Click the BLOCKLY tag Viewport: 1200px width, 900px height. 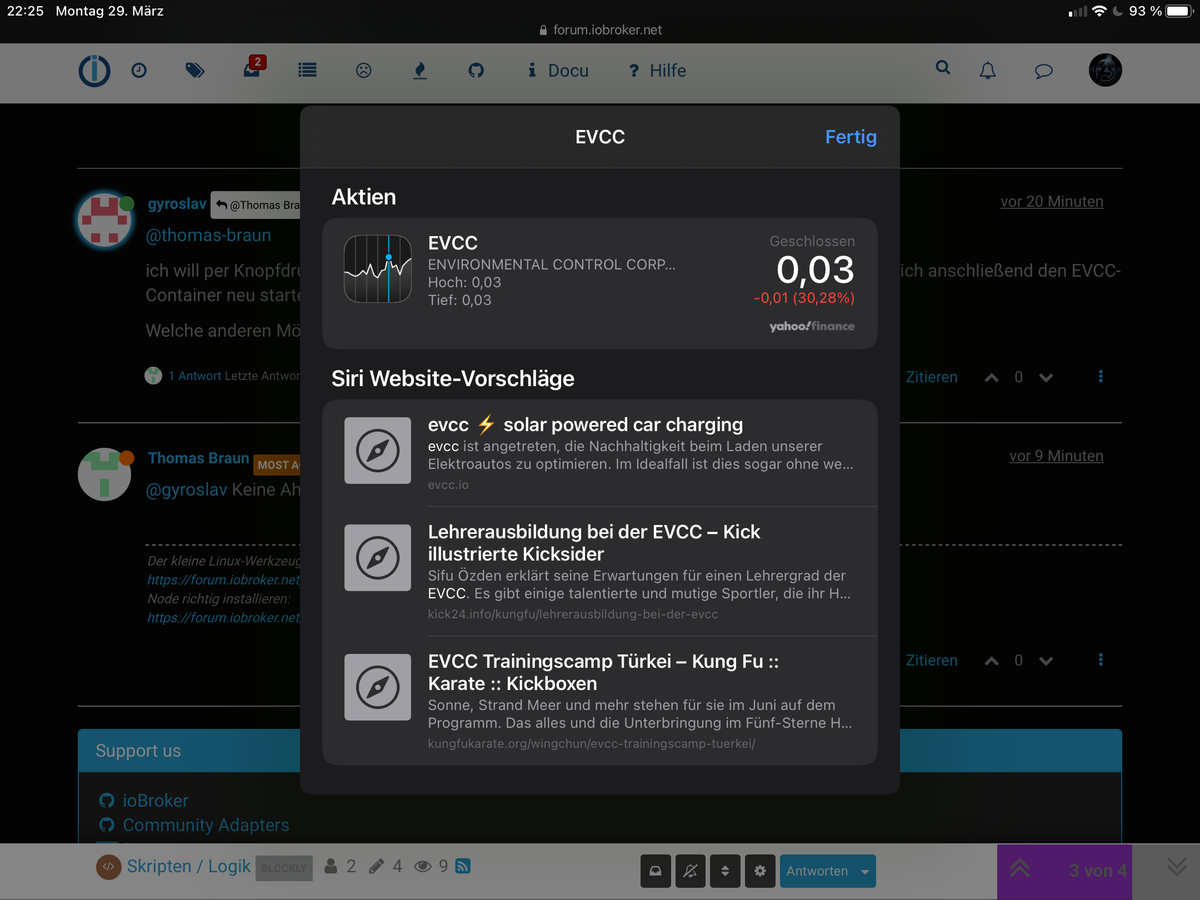283,868
